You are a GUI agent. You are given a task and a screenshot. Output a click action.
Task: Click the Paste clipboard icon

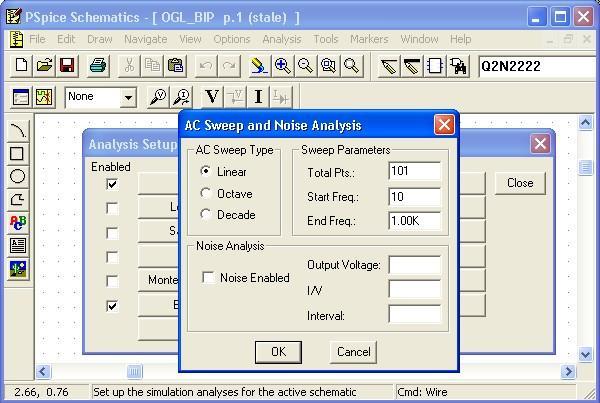(175, 65)
